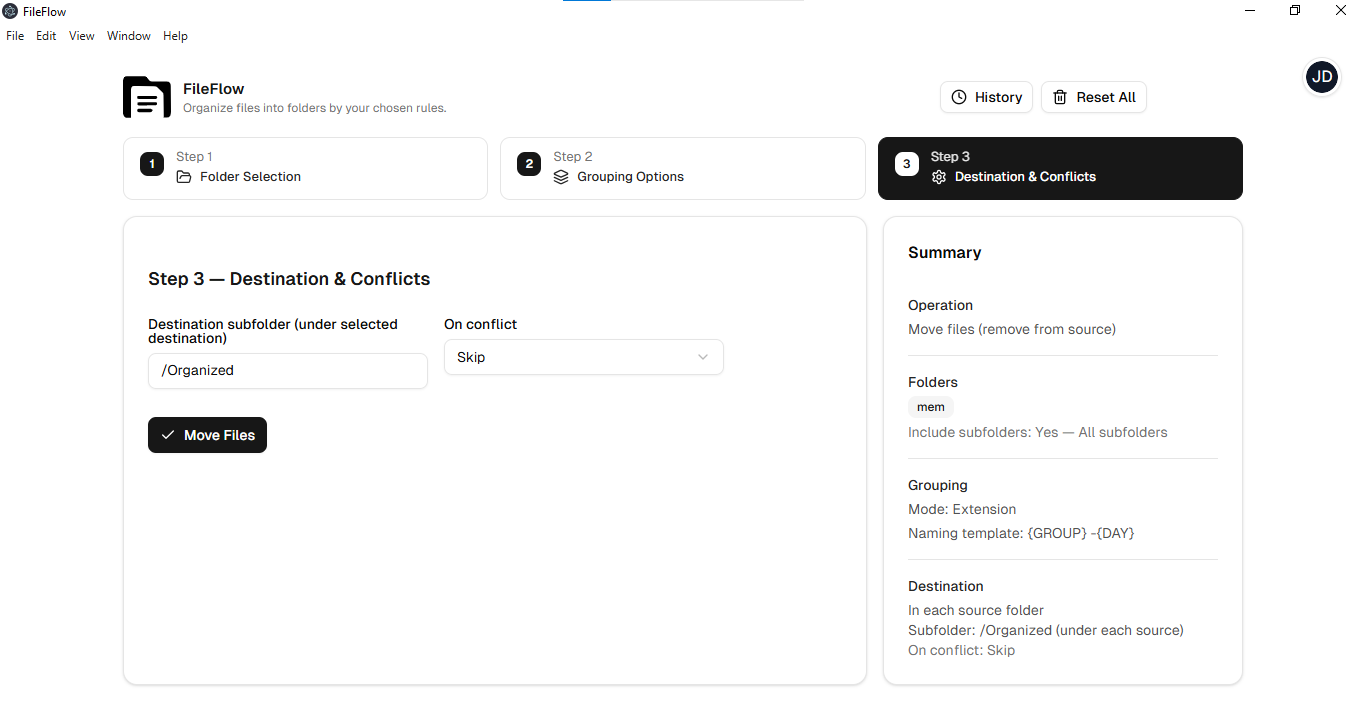Open the JD user avatar
The image size is (1366, 726).
[x=1322, y=77]
